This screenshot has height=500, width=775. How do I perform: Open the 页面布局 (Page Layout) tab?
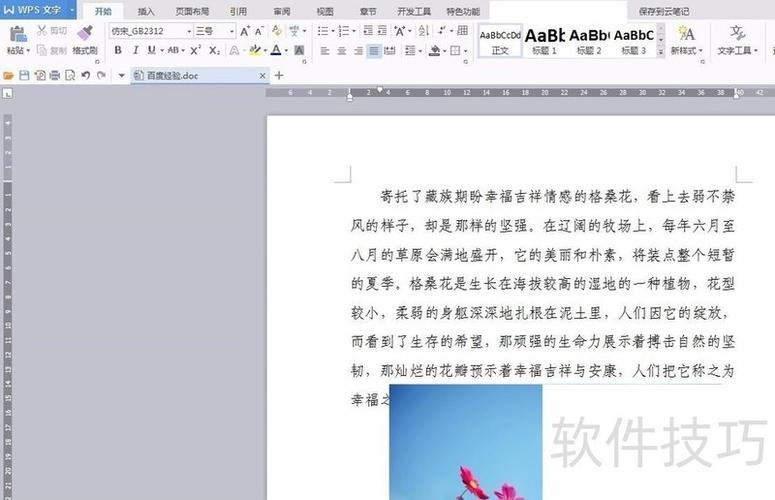click(192, 11)
